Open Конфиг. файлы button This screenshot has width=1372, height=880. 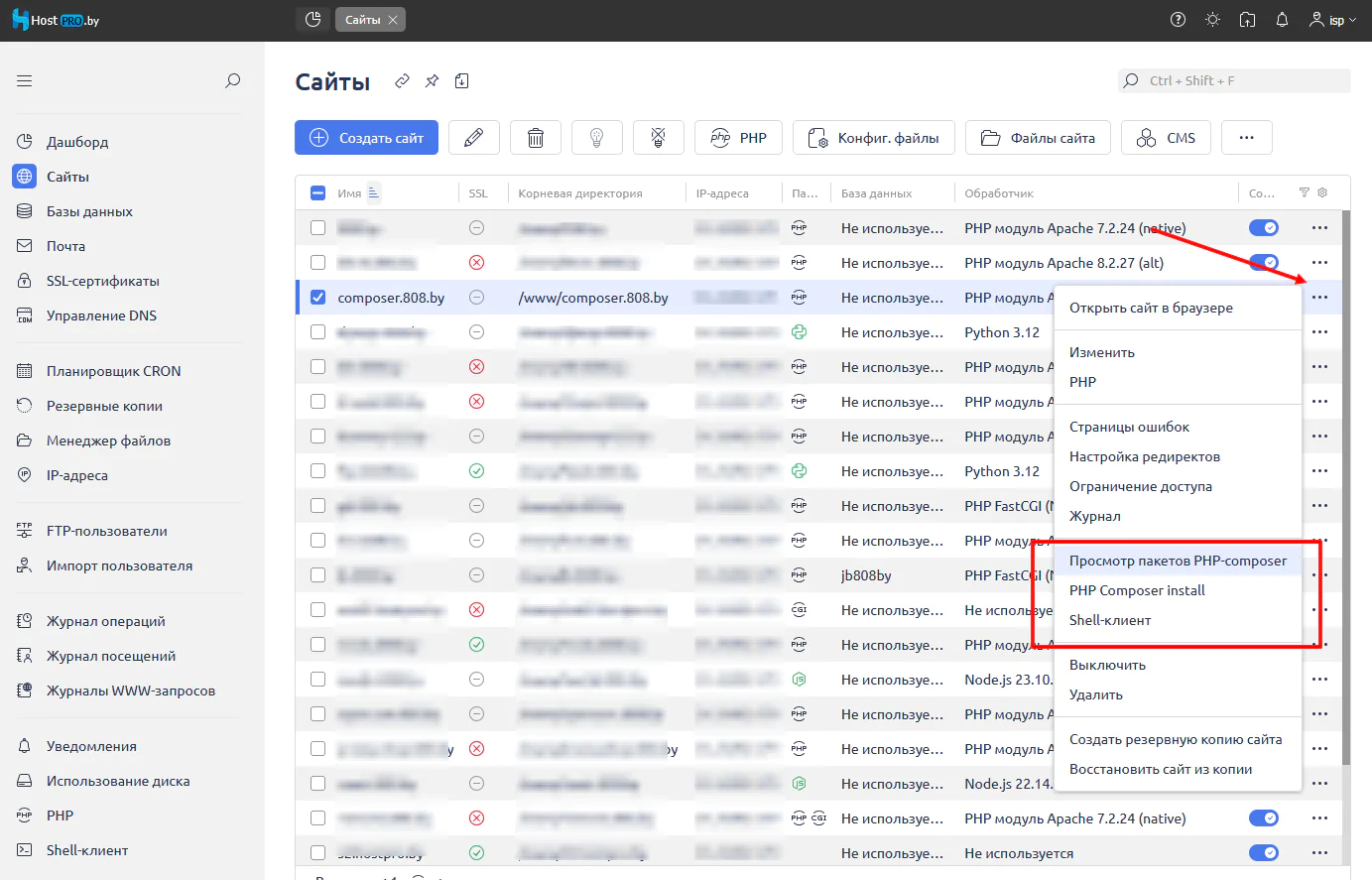pyautogui.click(x=874, y=138)
